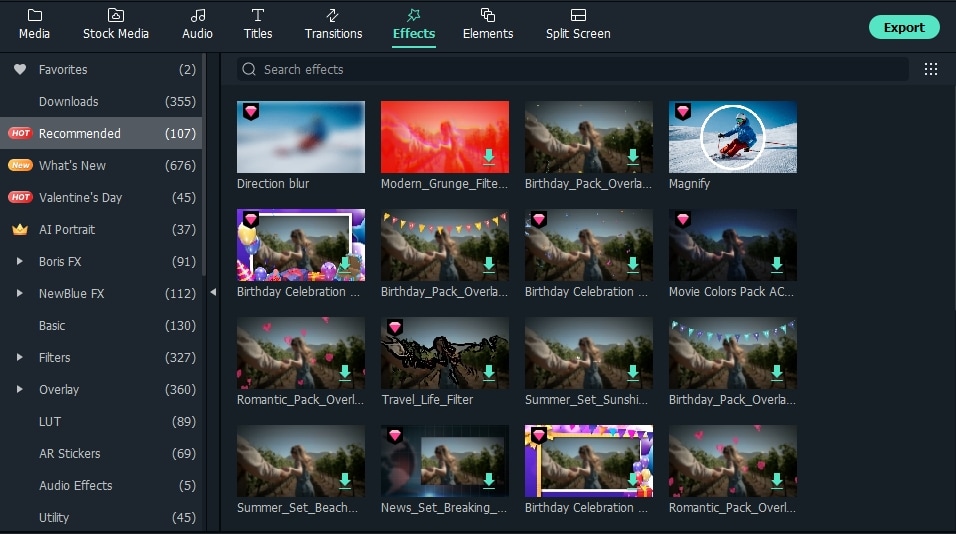Click the magnifier icon in the search box
Screen dimensions: 956x534
click(249, 69)
